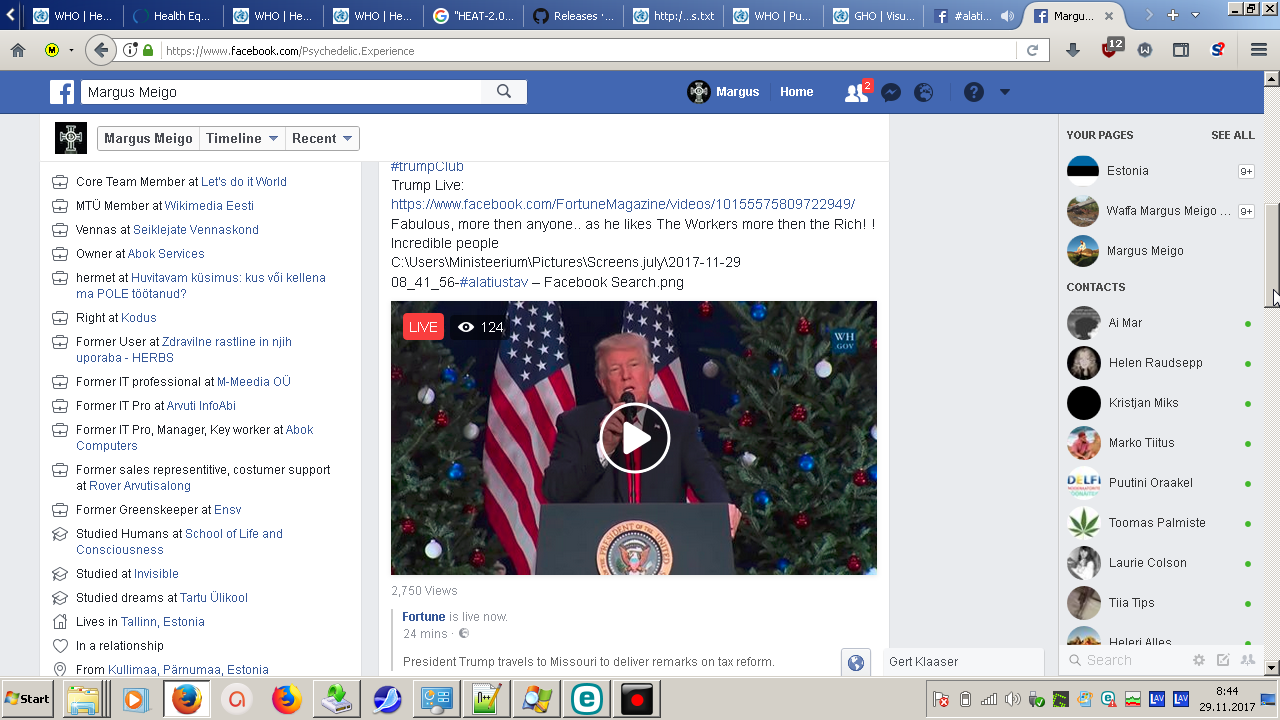
Task: Switch to the Health Eq... tab
Action: point(175,16)
